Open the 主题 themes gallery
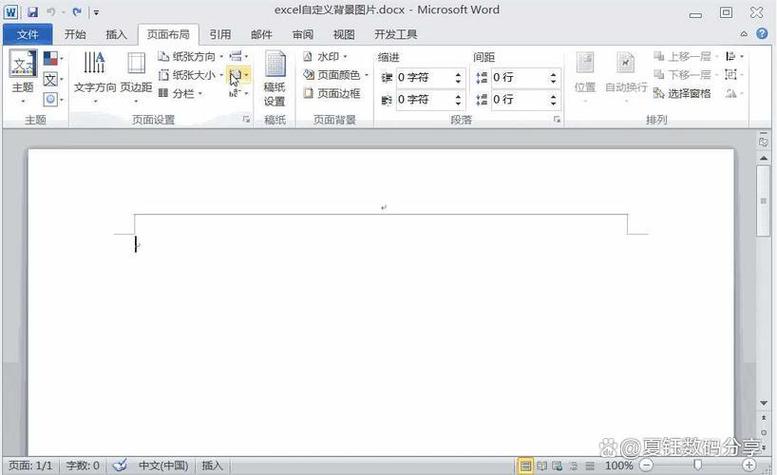The width and height of the screenshot is (777, 475). [x=23, y=77]
